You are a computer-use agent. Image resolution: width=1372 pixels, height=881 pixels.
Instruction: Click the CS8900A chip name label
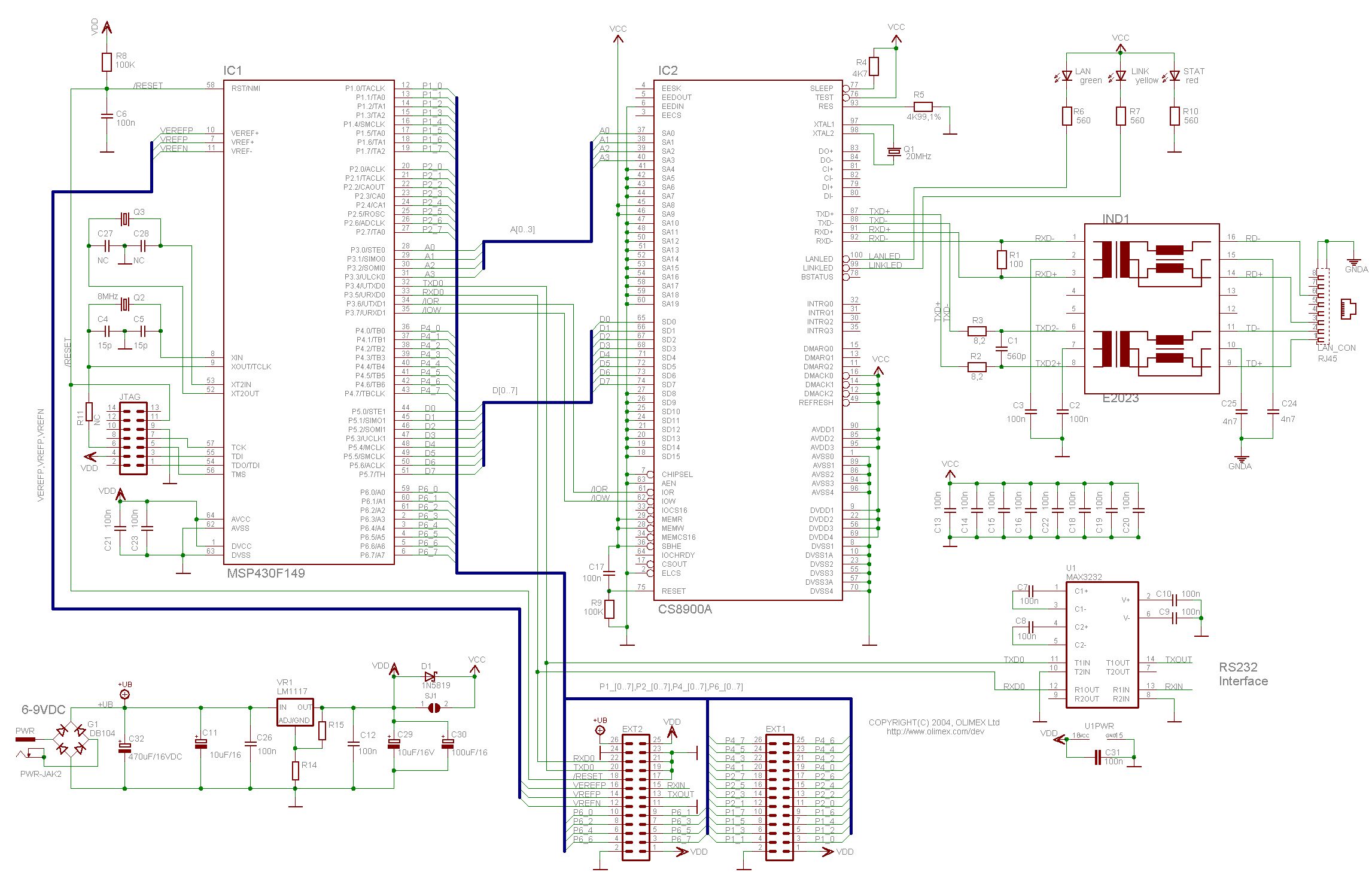[685, 609]
